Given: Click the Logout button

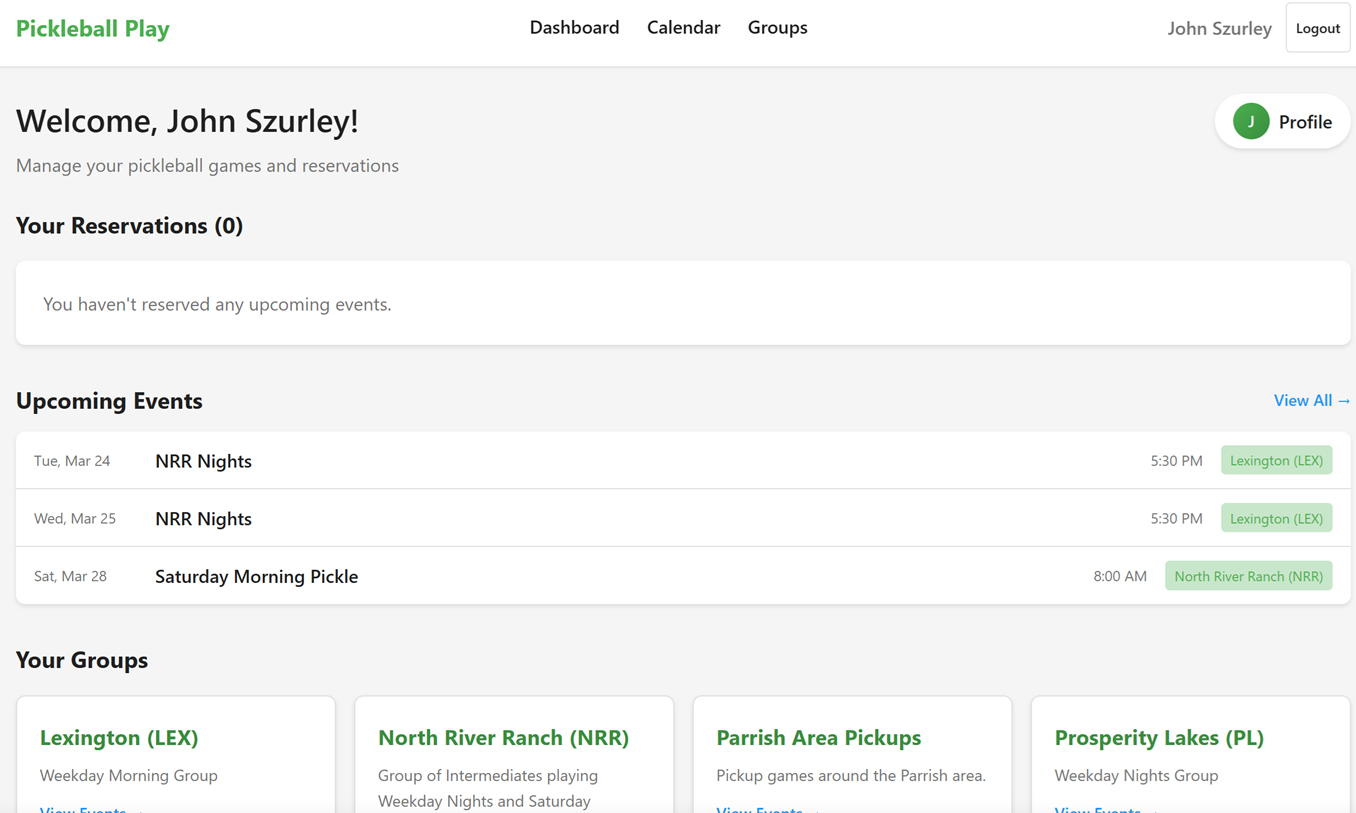Looking at the screenshot, I should [x=1317, y=29].
